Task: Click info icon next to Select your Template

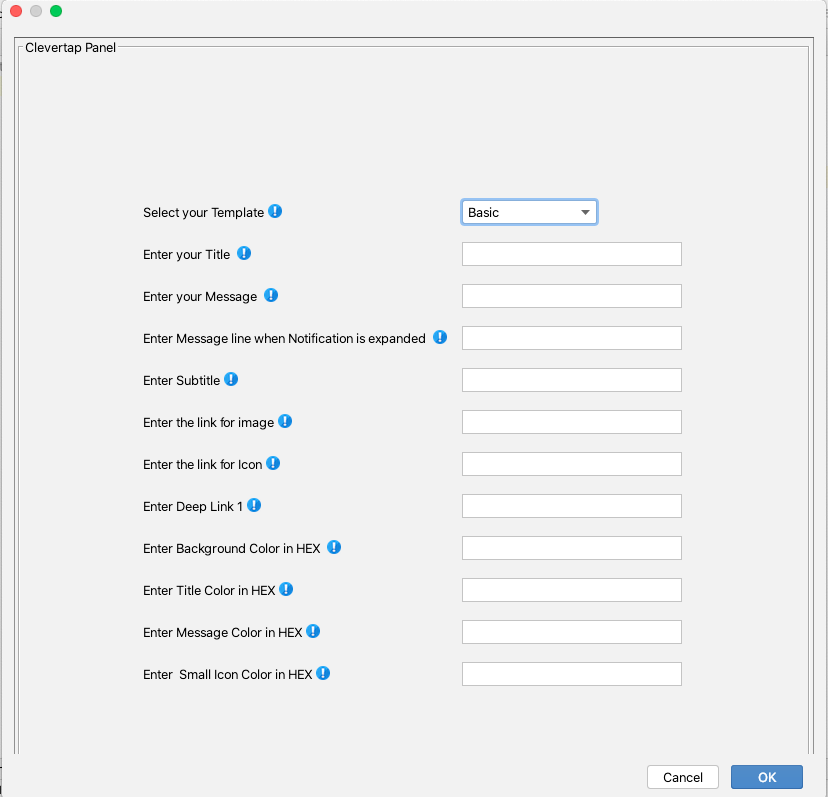Action: pos(275,211)
